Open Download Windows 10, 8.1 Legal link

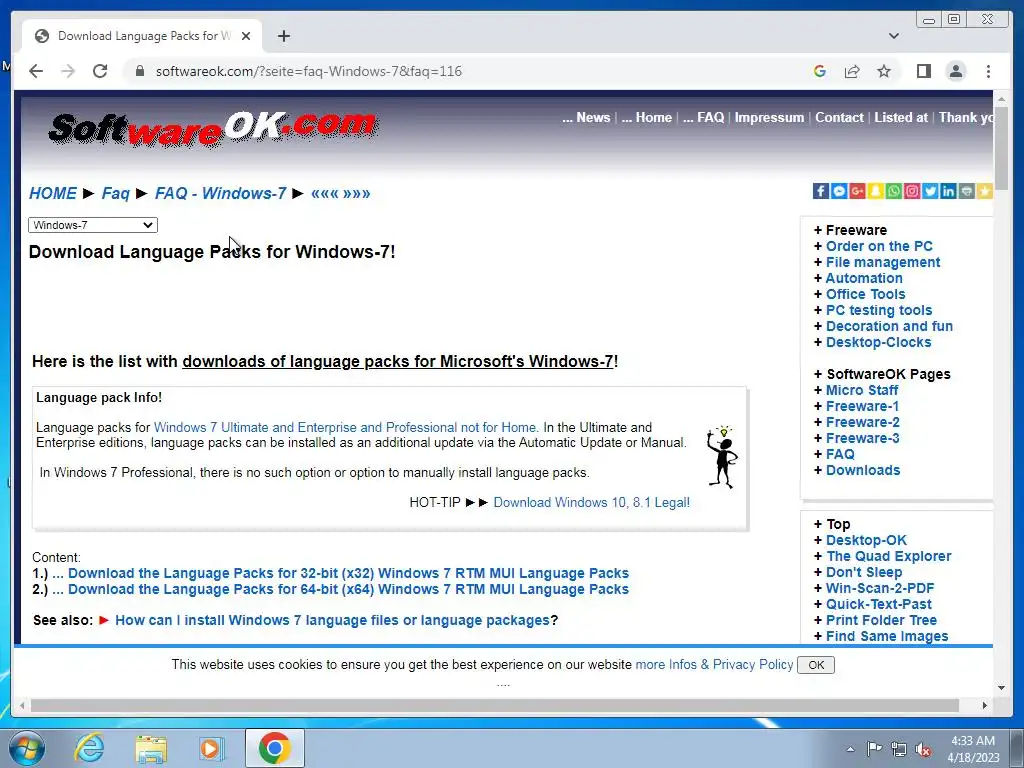pyautogui.click(x=592, y=502)
